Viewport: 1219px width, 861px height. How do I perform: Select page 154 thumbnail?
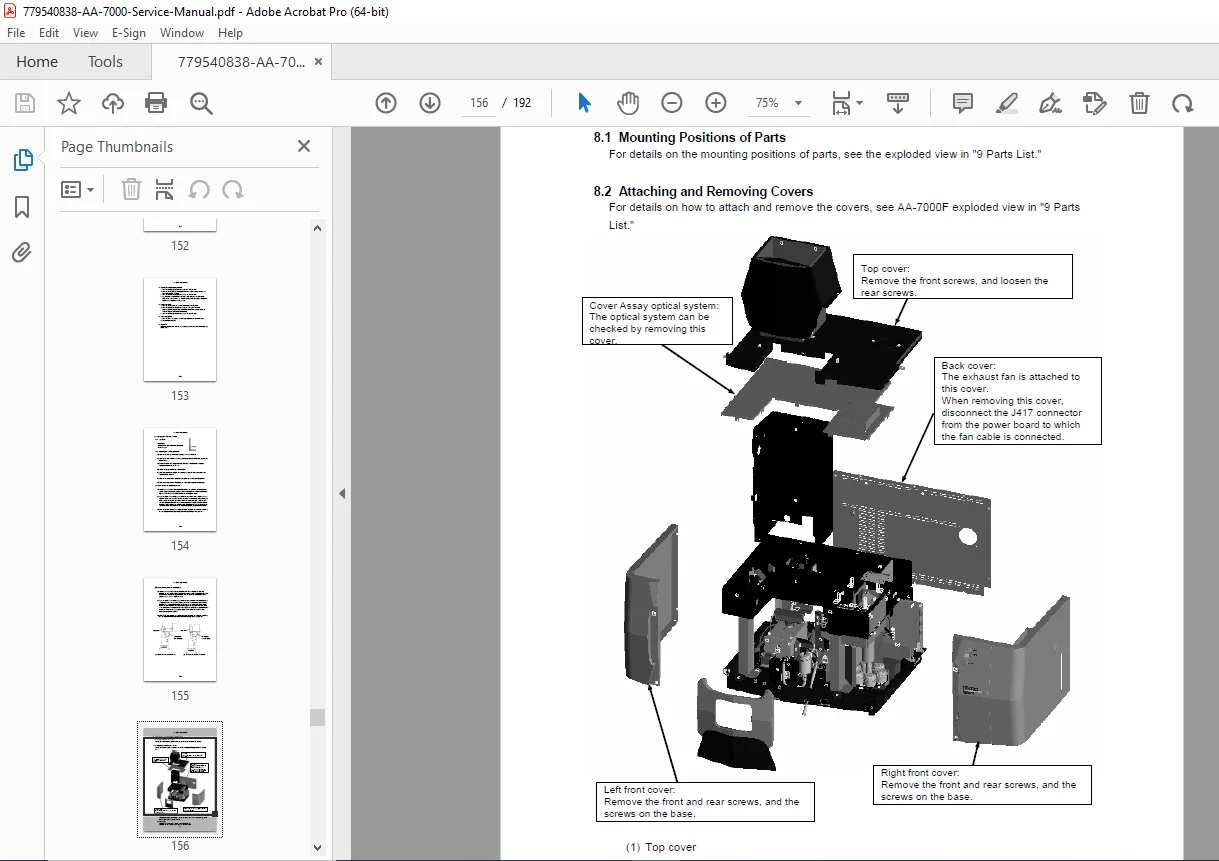tap(180, 480)
